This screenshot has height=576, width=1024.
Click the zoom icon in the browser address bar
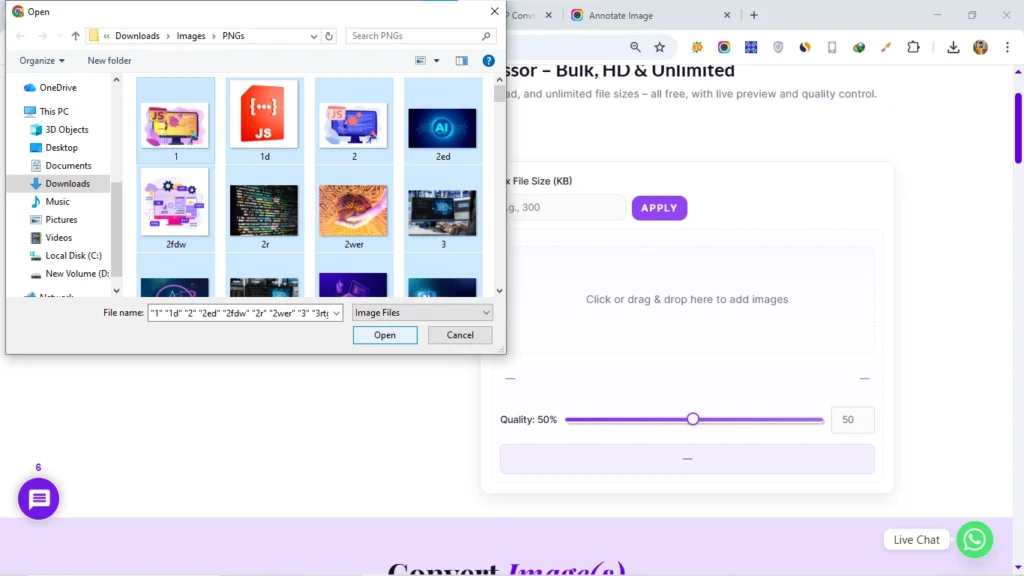point(635,47)
